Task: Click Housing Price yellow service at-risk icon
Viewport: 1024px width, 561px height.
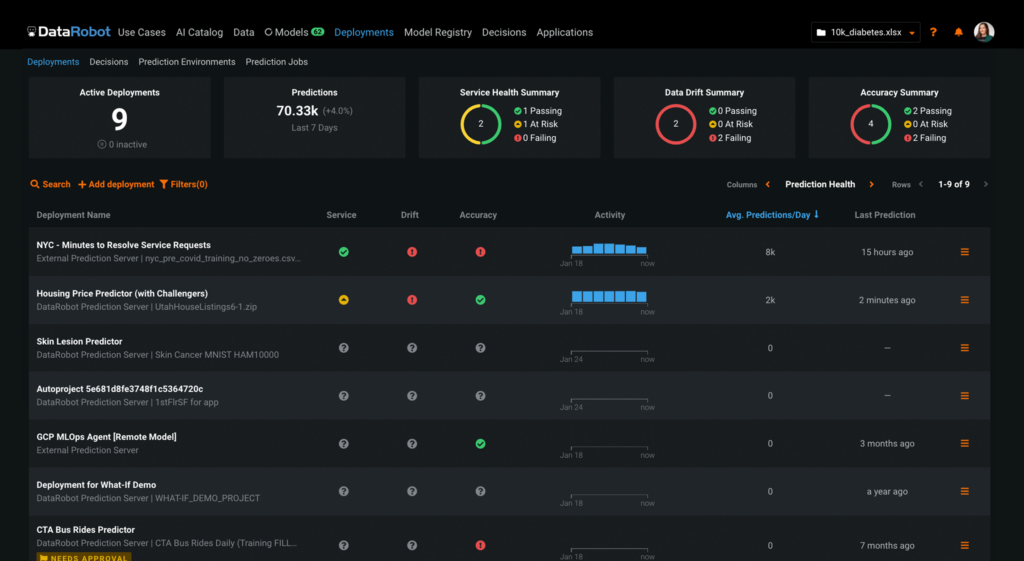Action: point(344,300)
